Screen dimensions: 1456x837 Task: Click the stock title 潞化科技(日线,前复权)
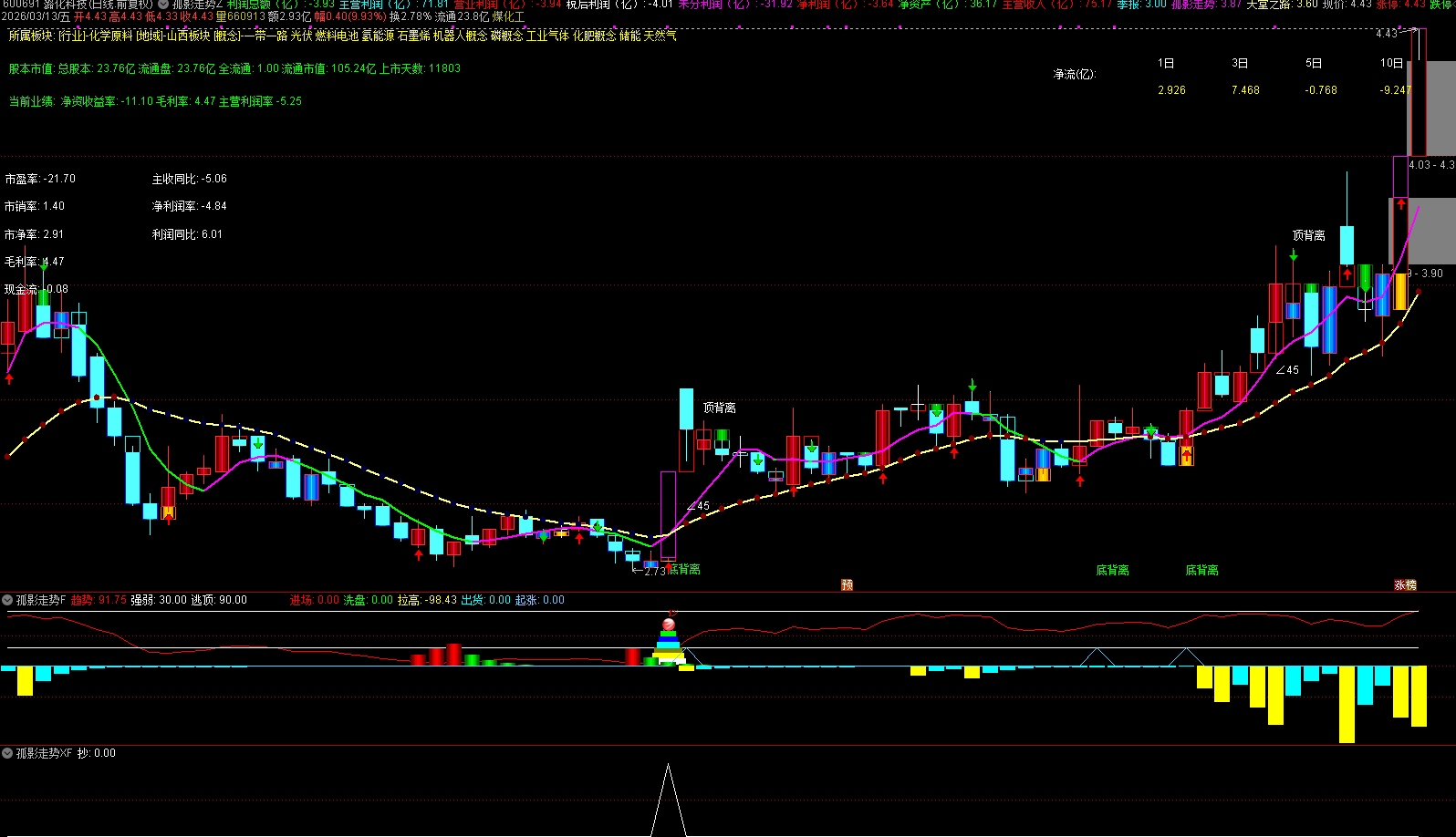tap(98, 4)
